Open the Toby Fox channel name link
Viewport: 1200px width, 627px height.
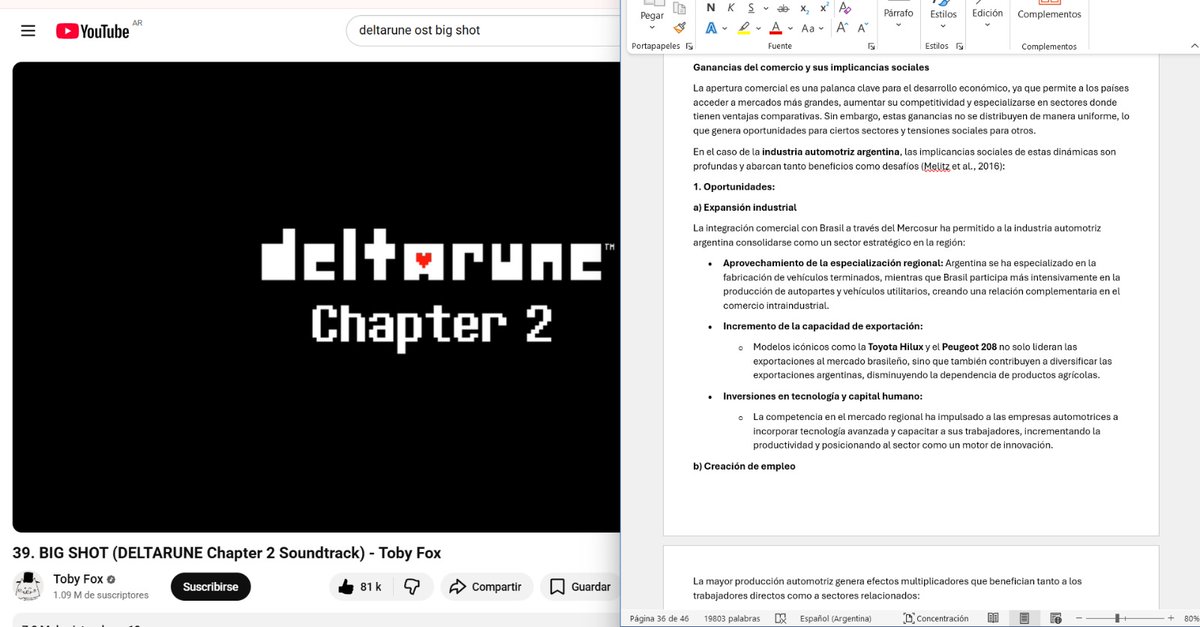click(x=80, y=579)
